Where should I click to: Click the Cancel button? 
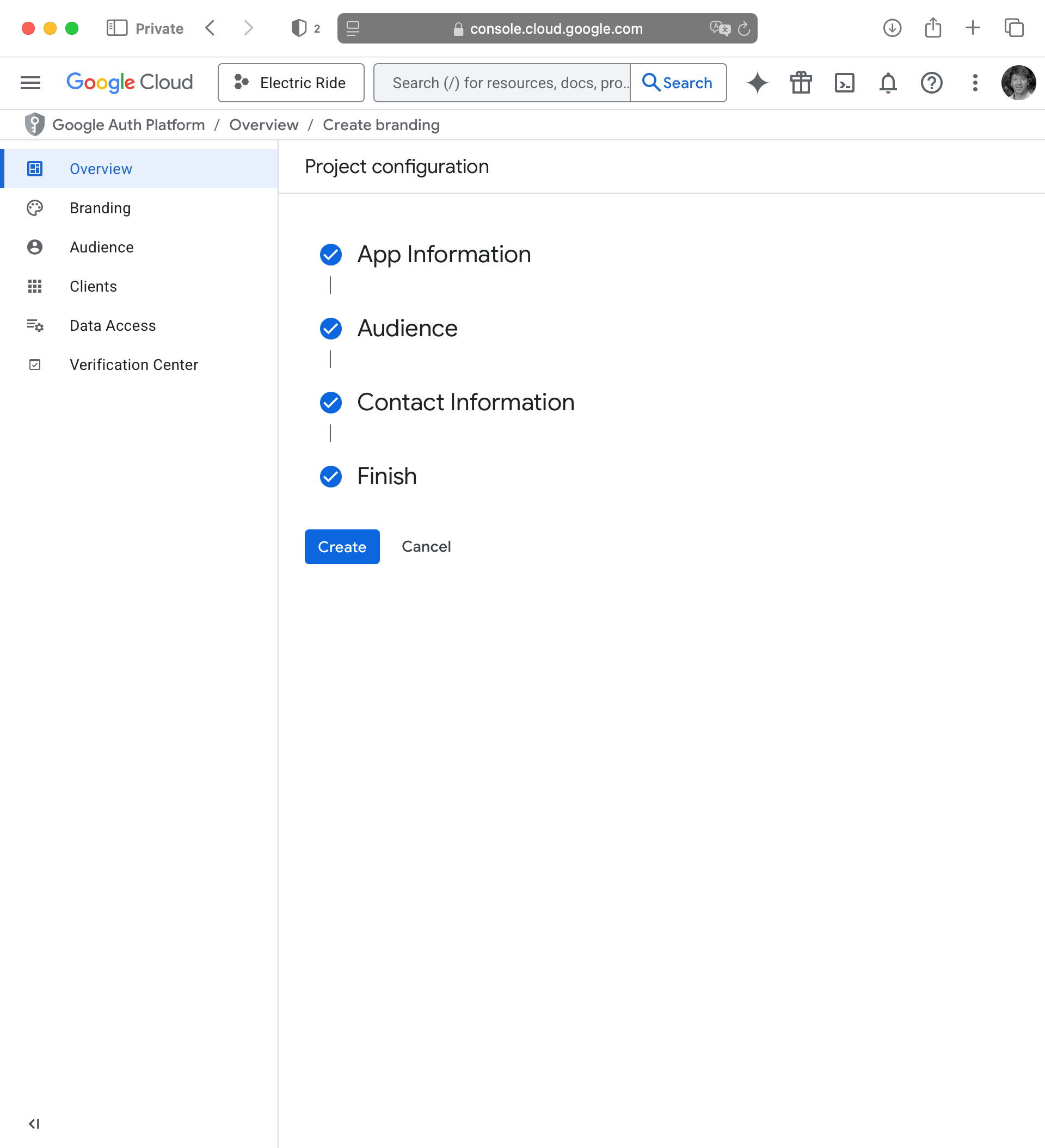pos(426,547)
